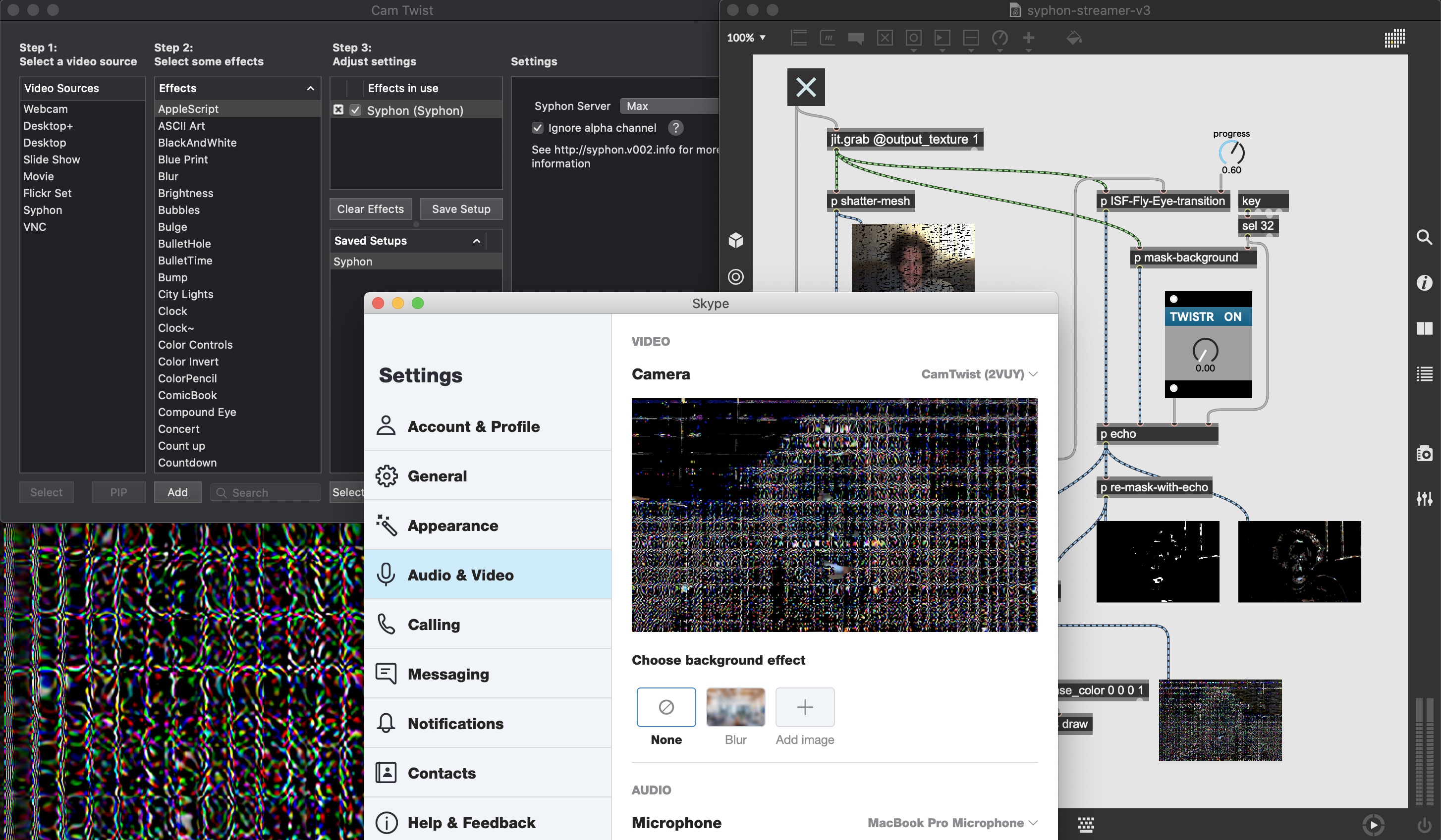Viewport: 1441px width, 840px height.
Task: Click the CamTwist effects Search field
Action: (265, 493)
